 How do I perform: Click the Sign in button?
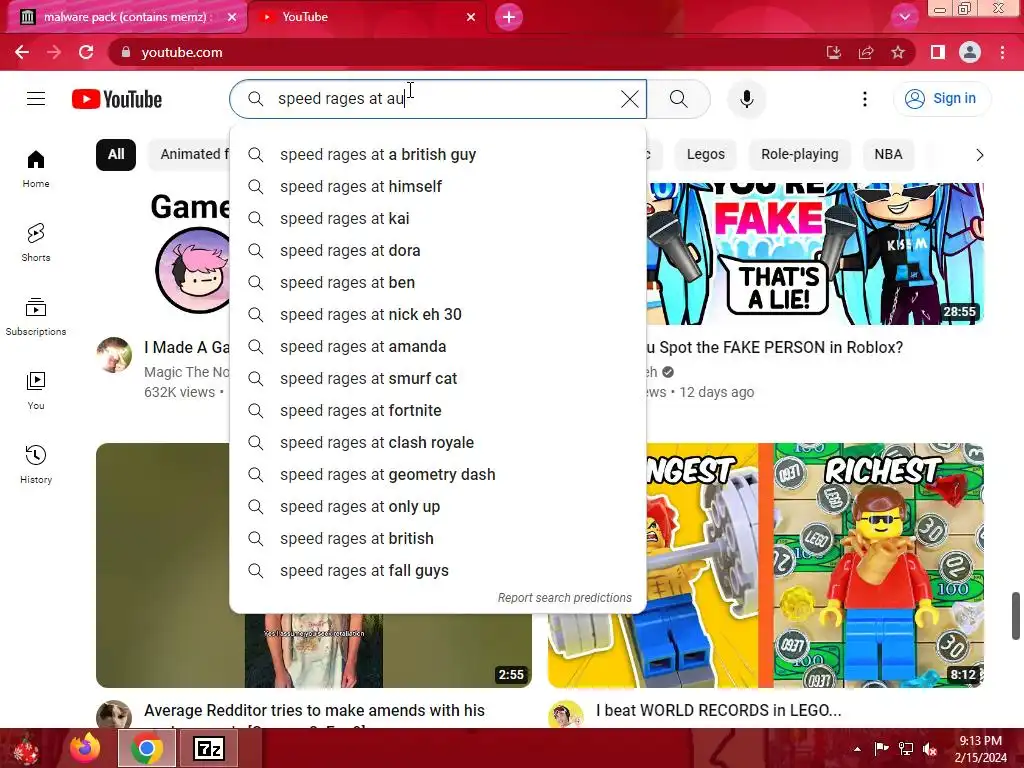(941, 99)
